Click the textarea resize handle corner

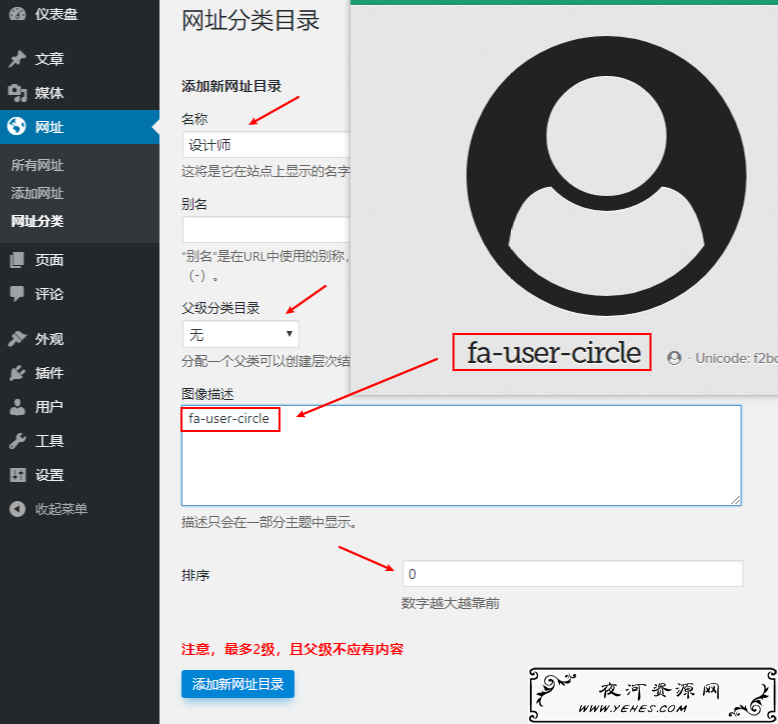[x=735, y=500]
